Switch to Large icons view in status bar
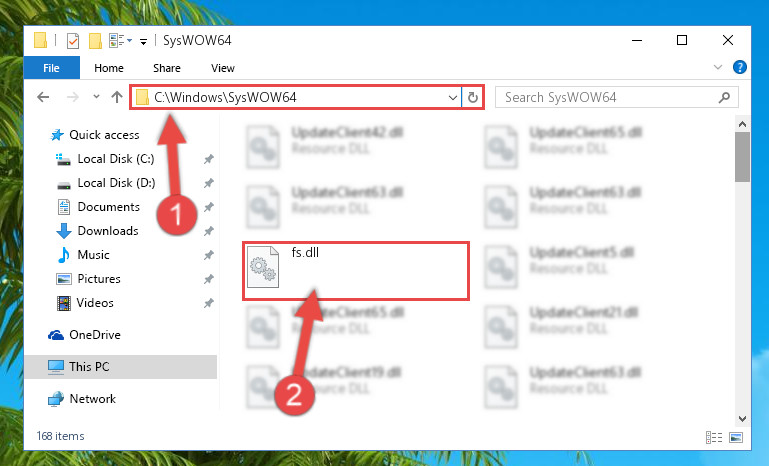The image size is (769, 466). pyautogui.click(x=736, y=437)
